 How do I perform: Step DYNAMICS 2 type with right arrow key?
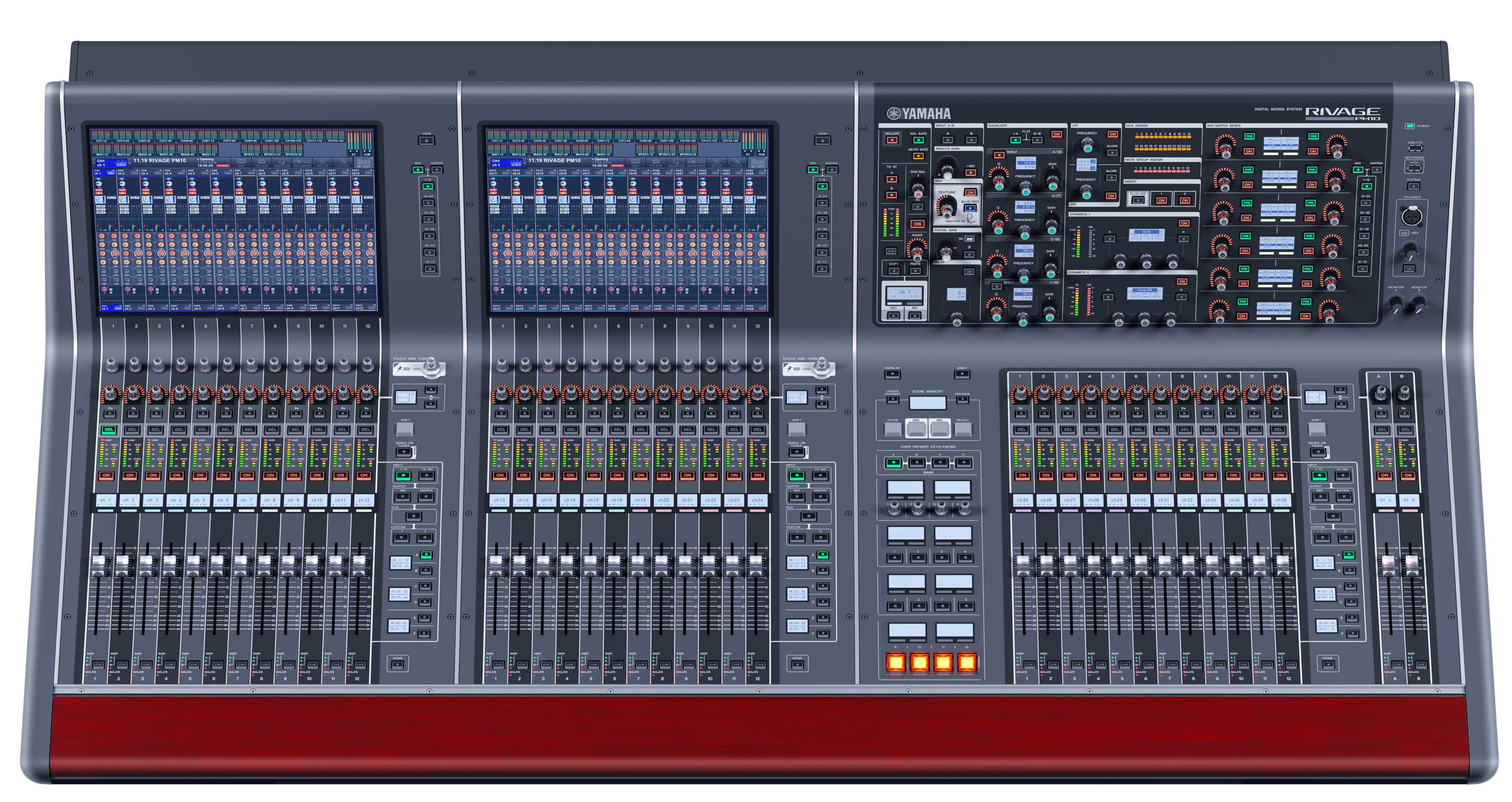(x=1181, y=298)
